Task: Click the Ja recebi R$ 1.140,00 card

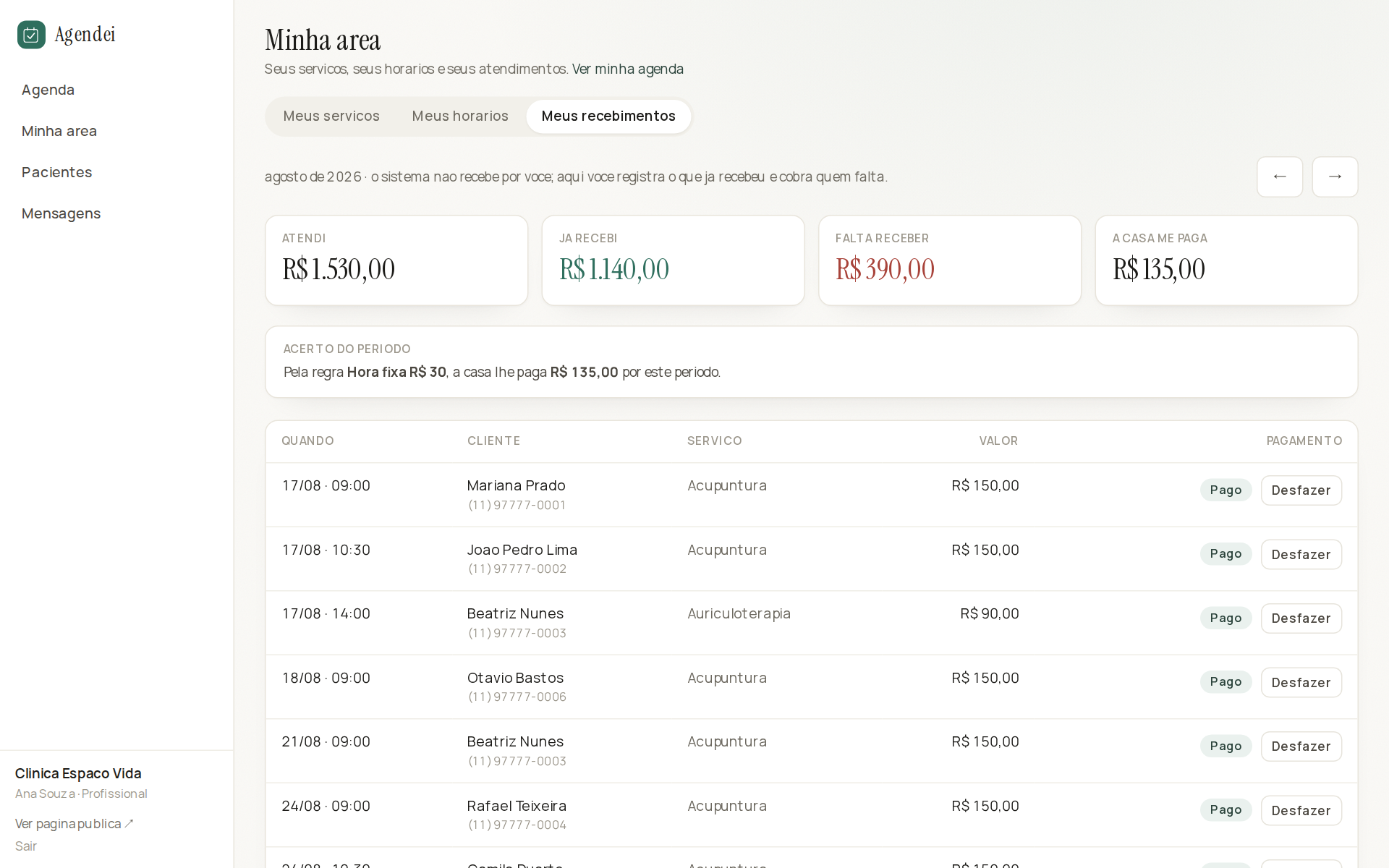Action: tap(673, 260)
